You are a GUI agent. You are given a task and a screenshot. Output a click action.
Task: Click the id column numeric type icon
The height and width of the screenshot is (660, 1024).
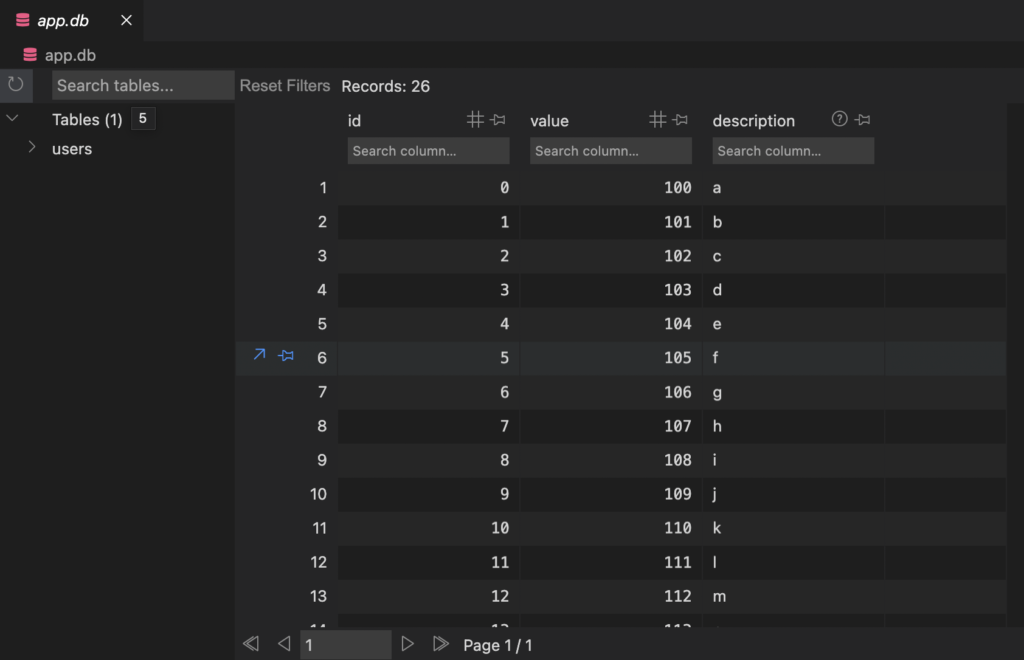pos(475,120)
